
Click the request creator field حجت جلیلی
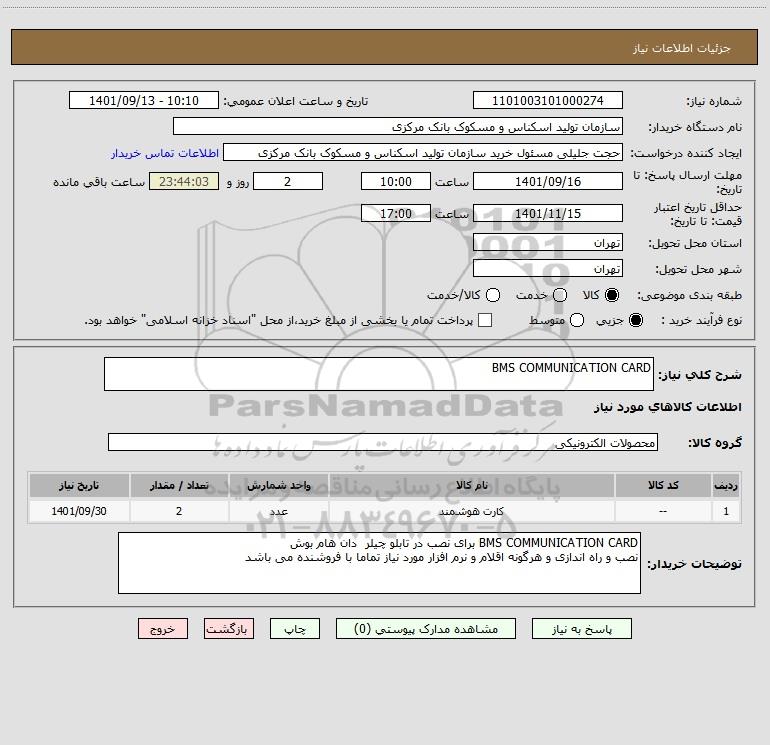pos(423,152)
